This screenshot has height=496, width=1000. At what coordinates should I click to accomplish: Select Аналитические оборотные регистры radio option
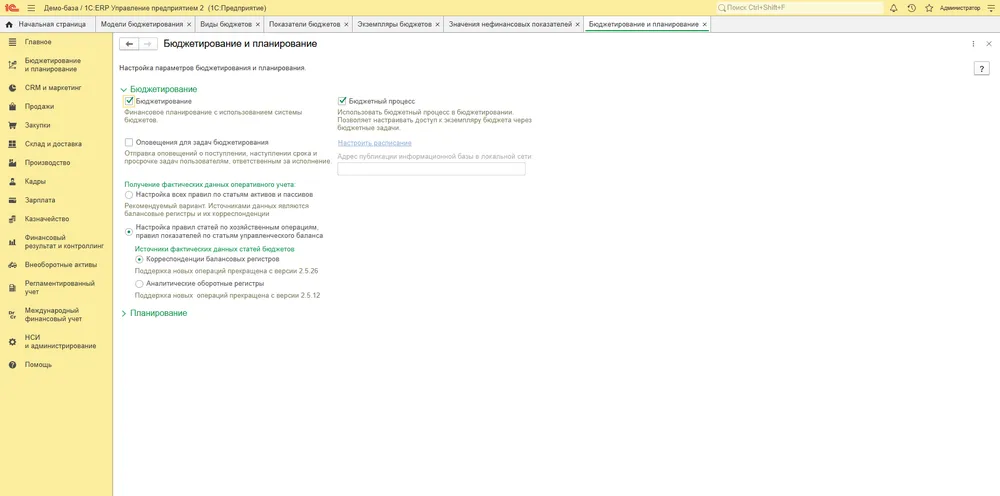pos(139,284)
